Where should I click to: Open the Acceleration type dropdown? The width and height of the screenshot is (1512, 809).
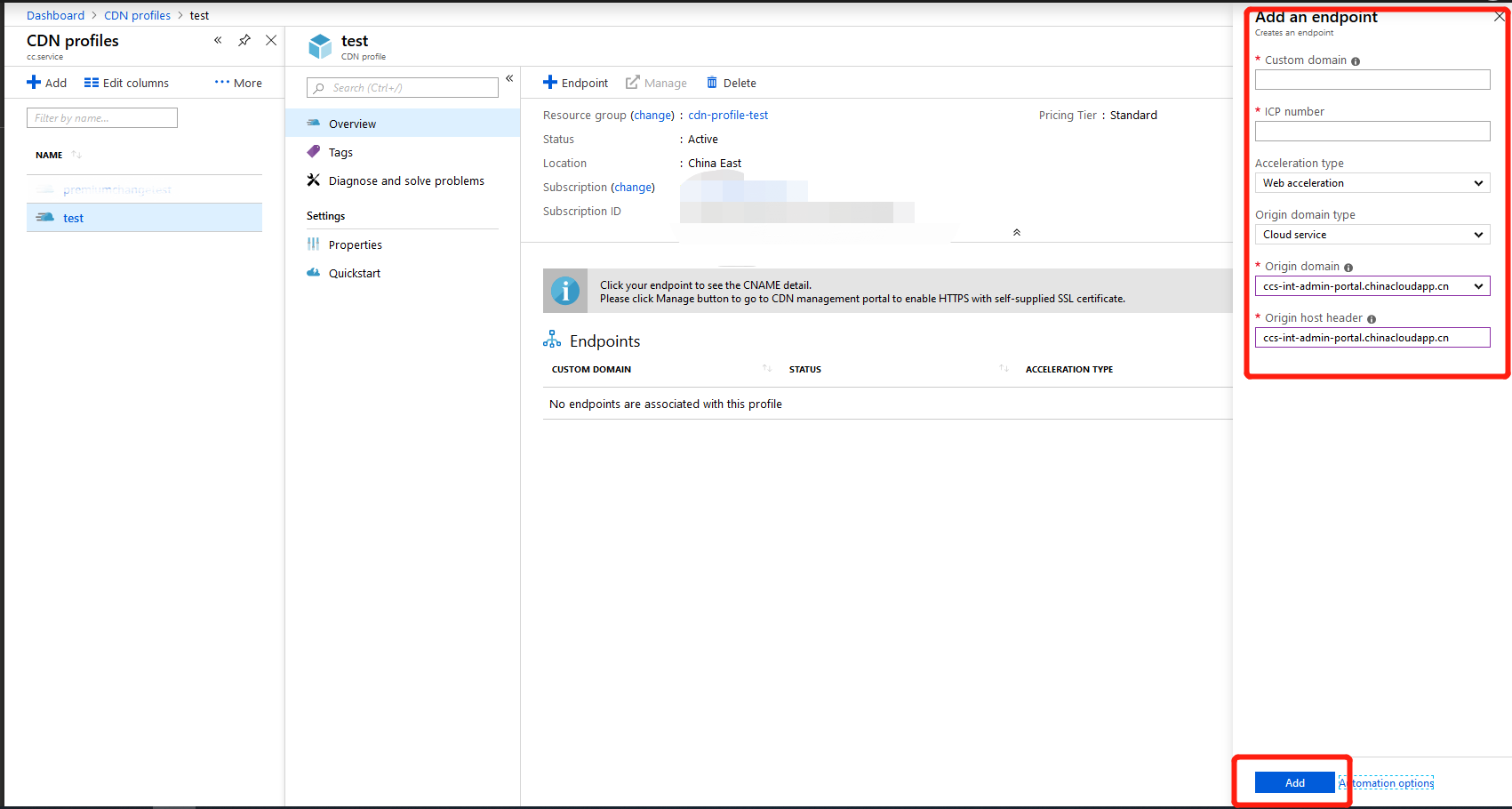point(1372,183)
